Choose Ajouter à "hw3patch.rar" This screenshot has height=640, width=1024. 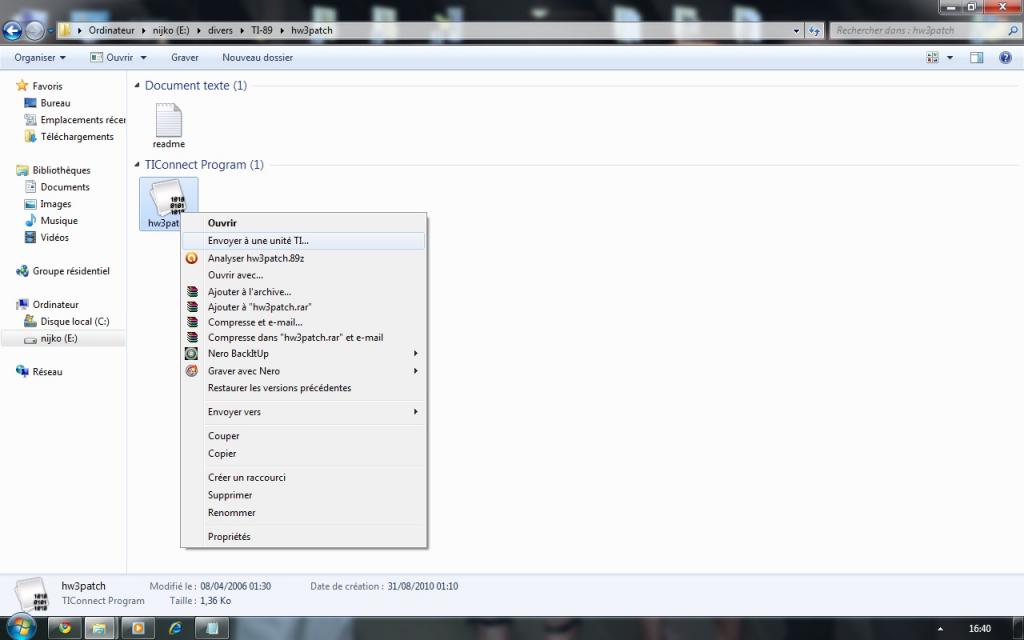[304, 307]
